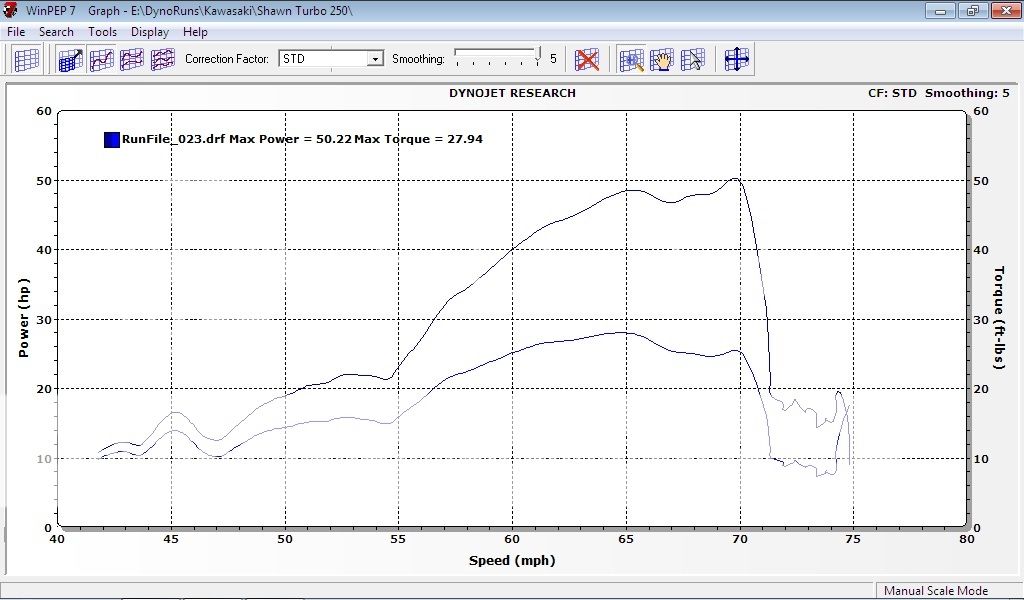Image resolution: width=1024 pixels, height=600 pixels.
Task: Open the Display menu
Action: [x=150, y=32]
